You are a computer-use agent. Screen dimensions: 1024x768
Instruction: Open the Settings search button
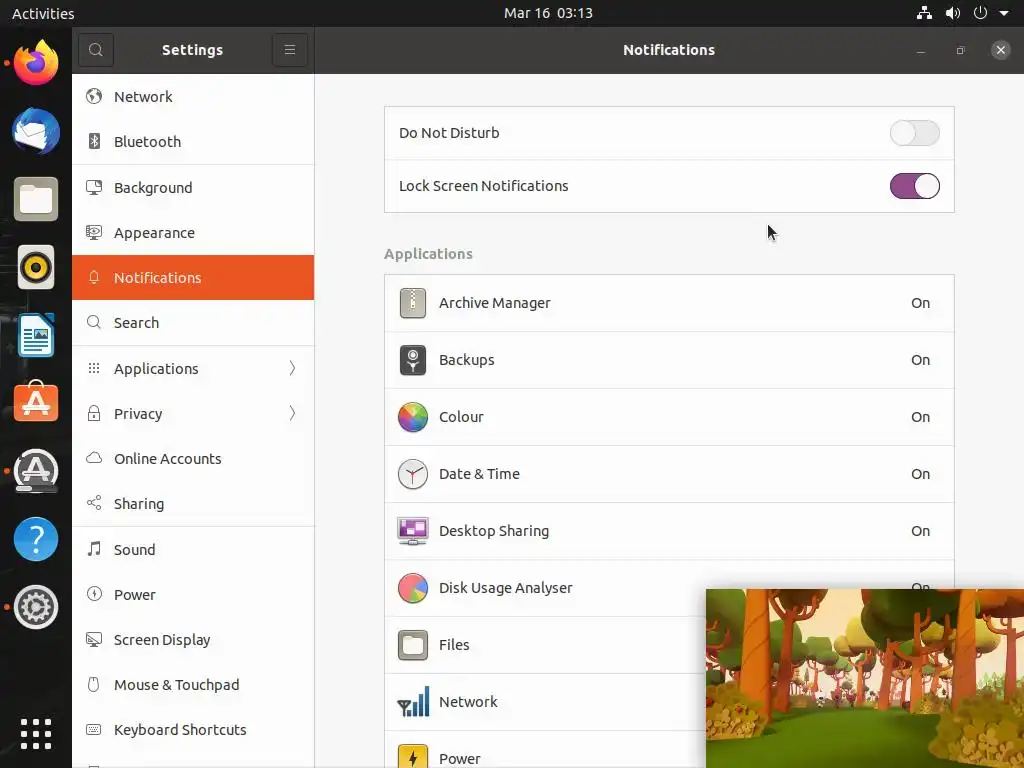coord(96,50)
